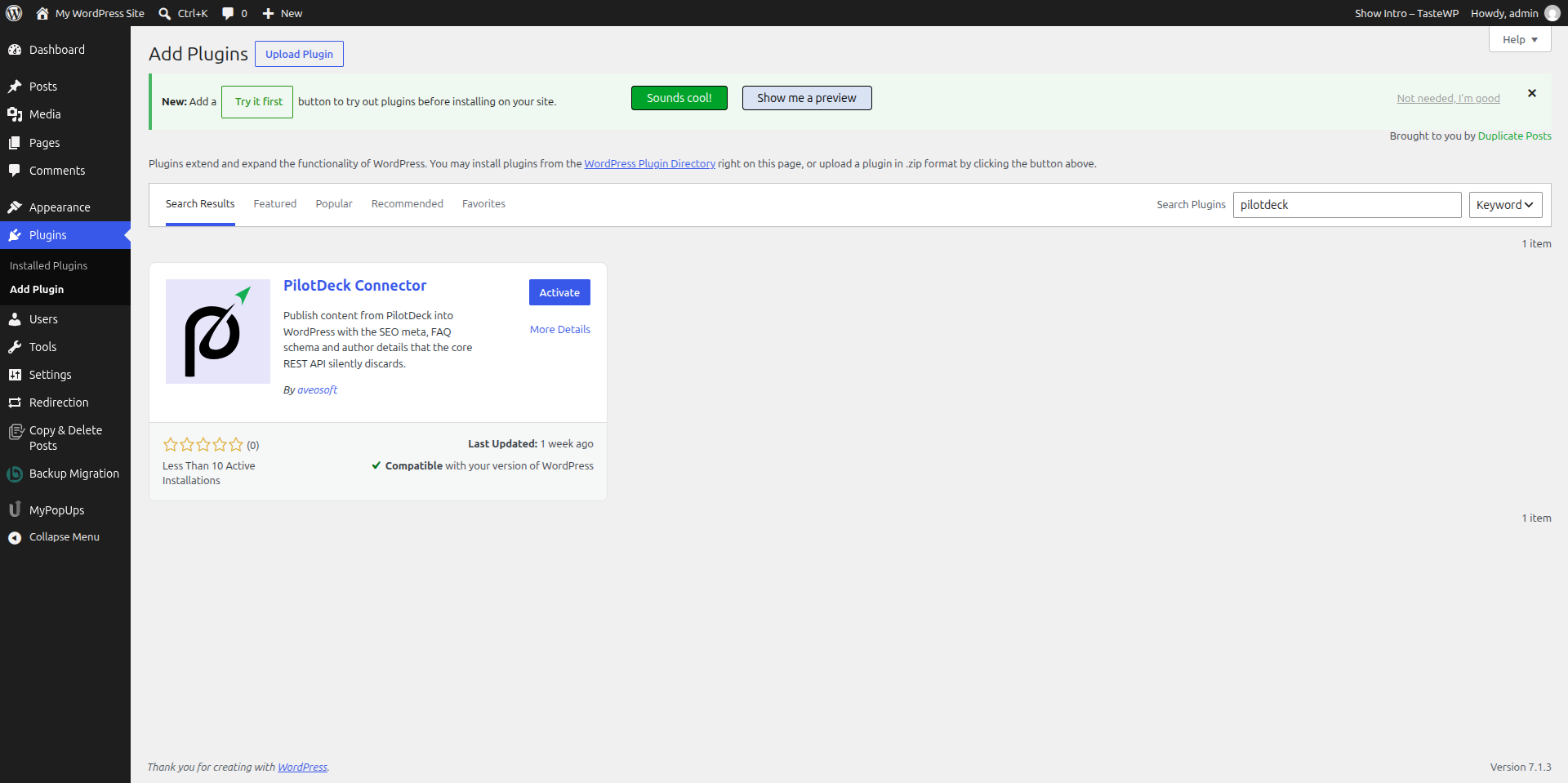The height and width of the screenshot is (783, 1568).
Task: Click the Appearance paintbrush icon
Action: pos(15,207)
